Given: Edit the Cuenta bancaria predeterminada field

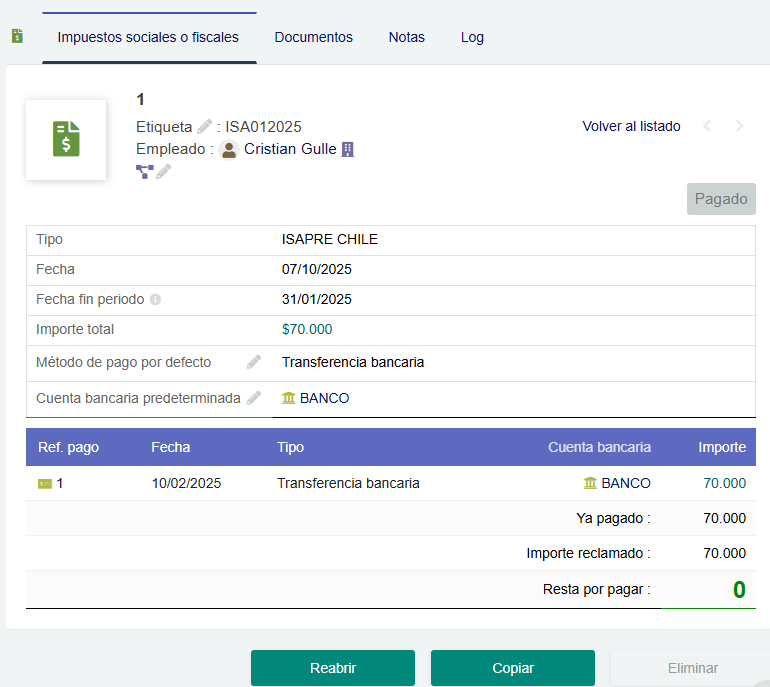Looking at the screenshot, I should coord(254,398).
